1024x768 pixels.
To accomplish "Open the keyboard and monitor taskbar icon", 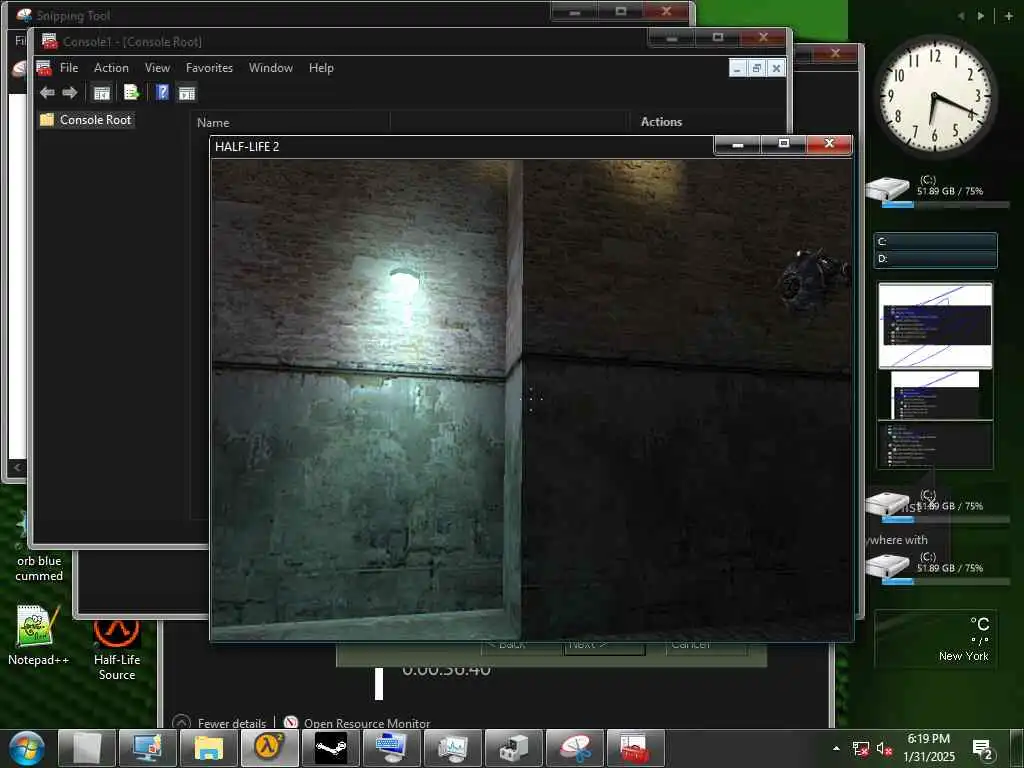I will pyautogui.click(x=392, y=748).
